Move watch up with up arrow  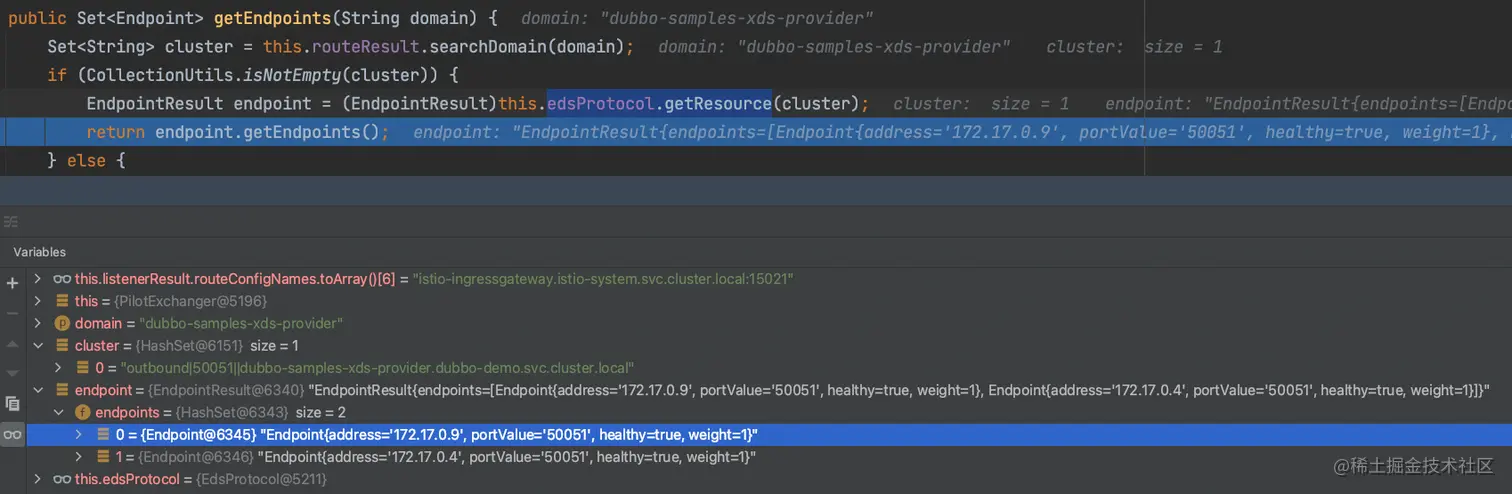[x=12, y=343]
